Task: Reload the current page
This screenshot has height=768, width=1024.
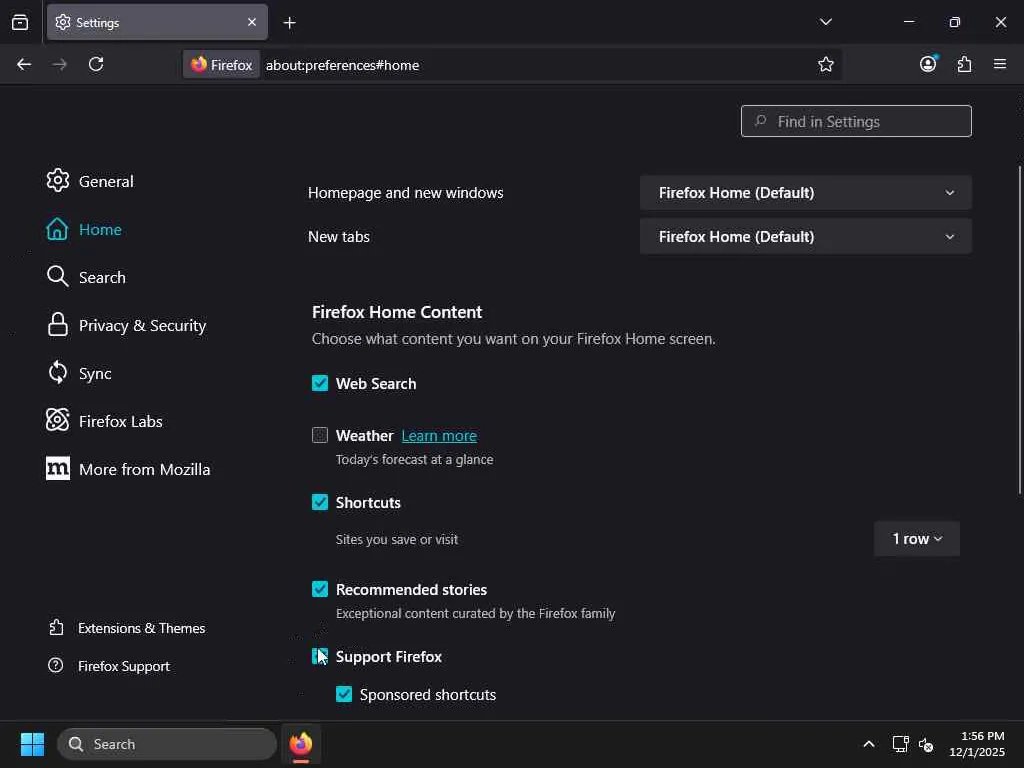Action: click(x=96, y=64)
